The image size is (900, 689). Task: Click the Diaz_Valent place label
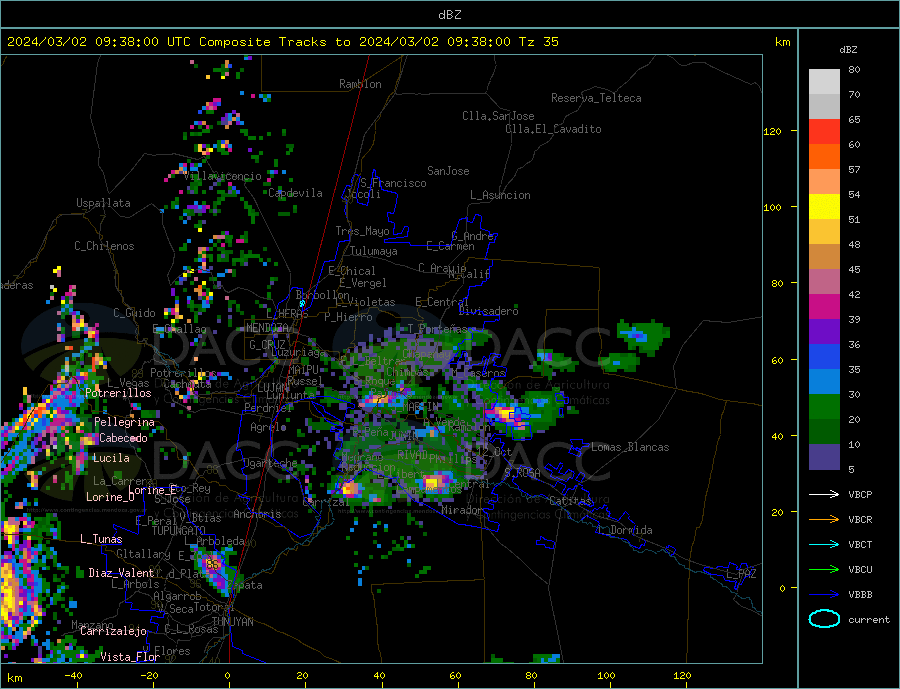coord(121,573)
